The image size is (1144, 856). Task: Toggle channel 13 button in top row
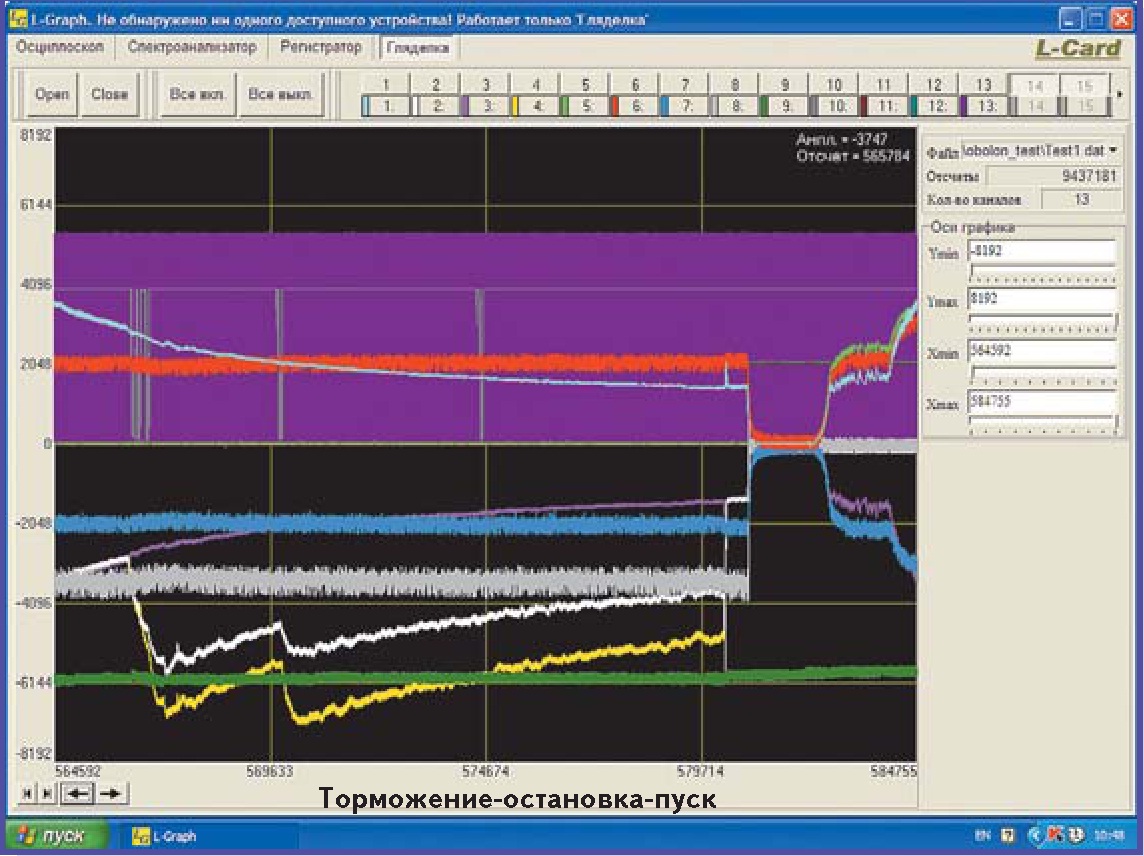click(984, 85)
